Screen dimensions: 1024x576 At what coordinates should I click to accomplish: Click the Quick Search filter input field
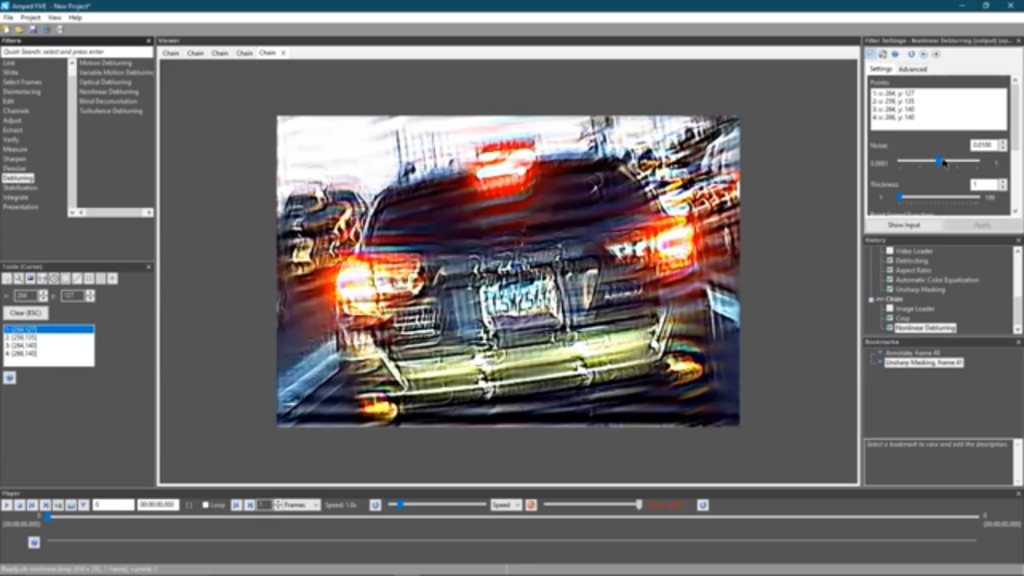[x=77, y=52]
